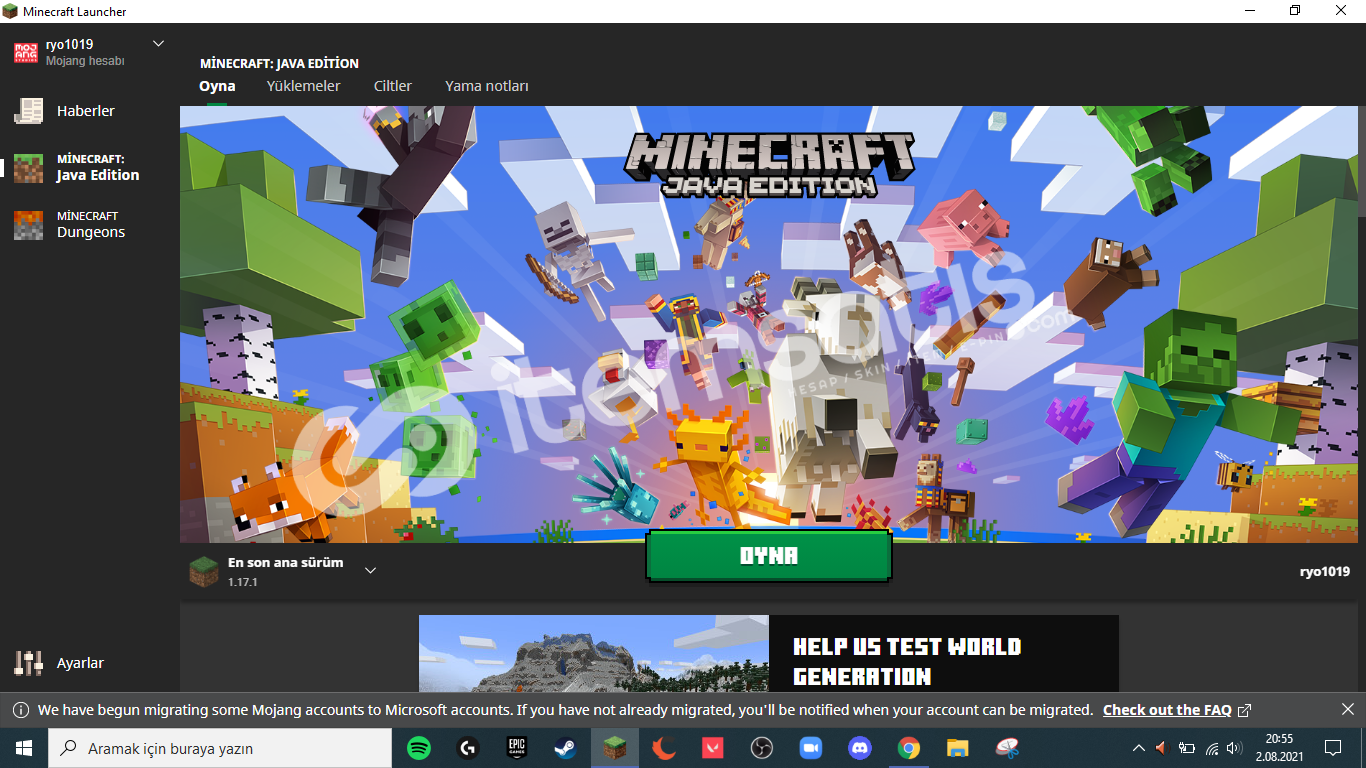Expand the version selector chevron

(370, 571)
